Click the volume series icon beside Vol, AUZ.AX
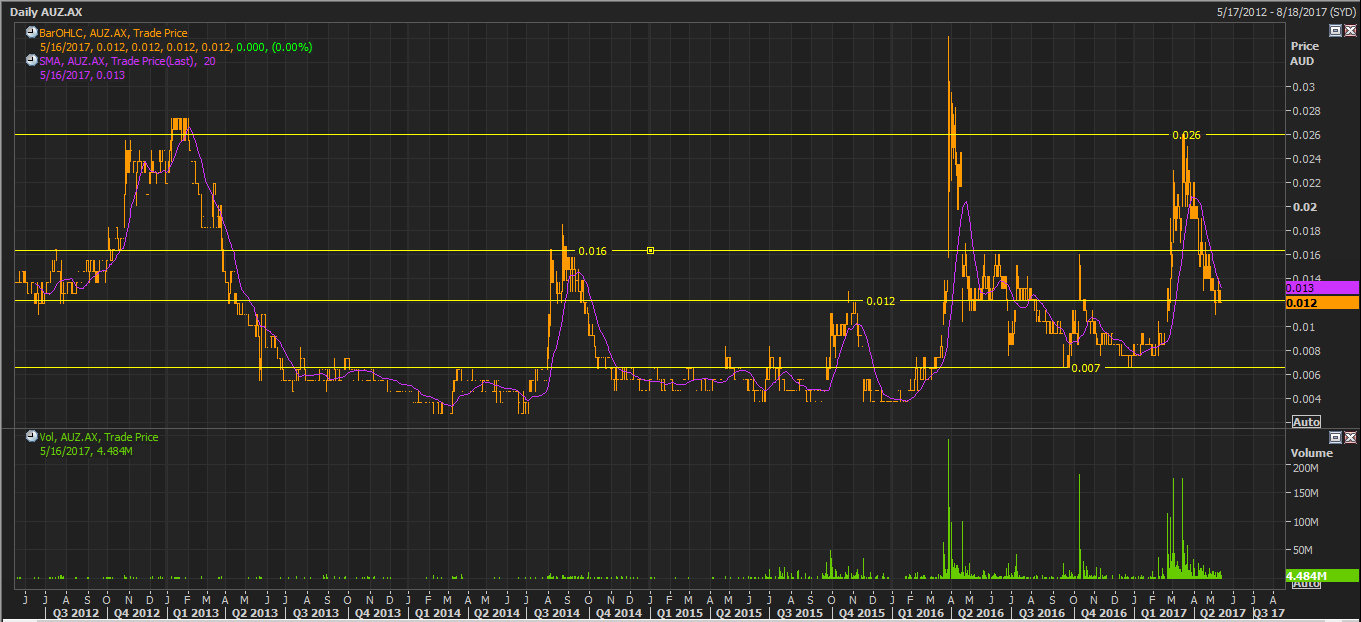 pyautogui.click(x=31, y=437)
